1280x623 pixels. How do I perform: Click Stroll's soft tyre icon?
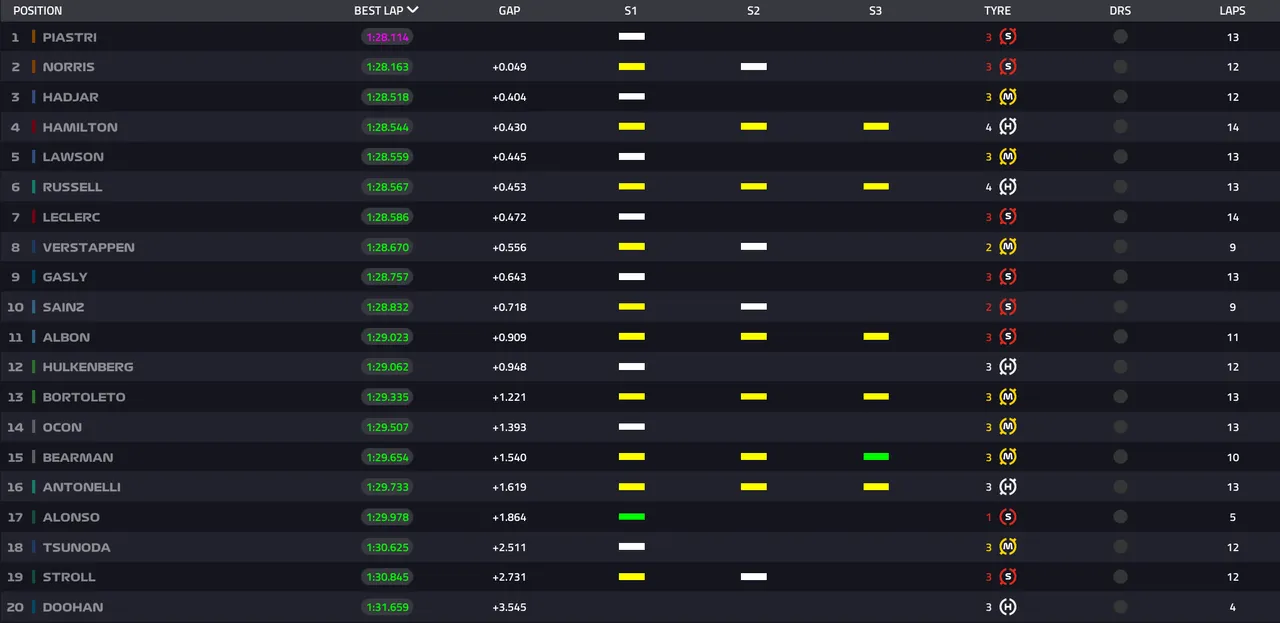pos(1008,577)
